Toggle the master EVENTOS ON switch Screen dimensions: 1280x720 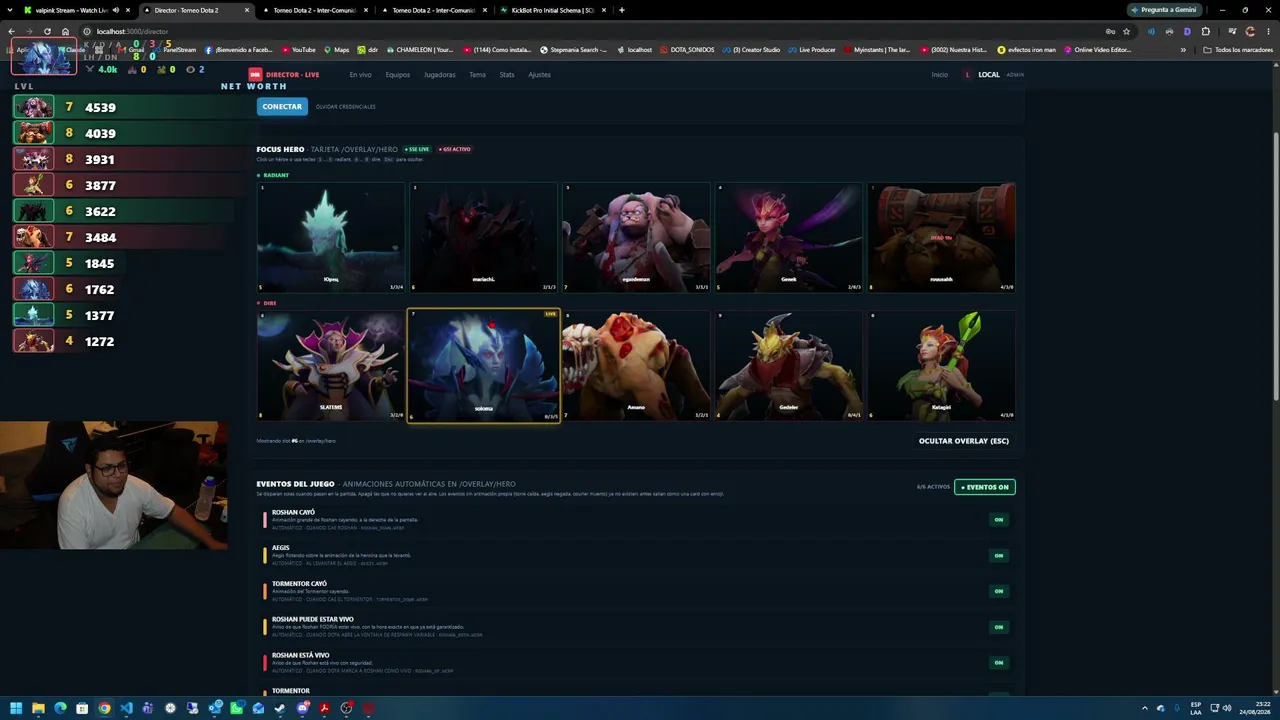(x=985, y=487)
